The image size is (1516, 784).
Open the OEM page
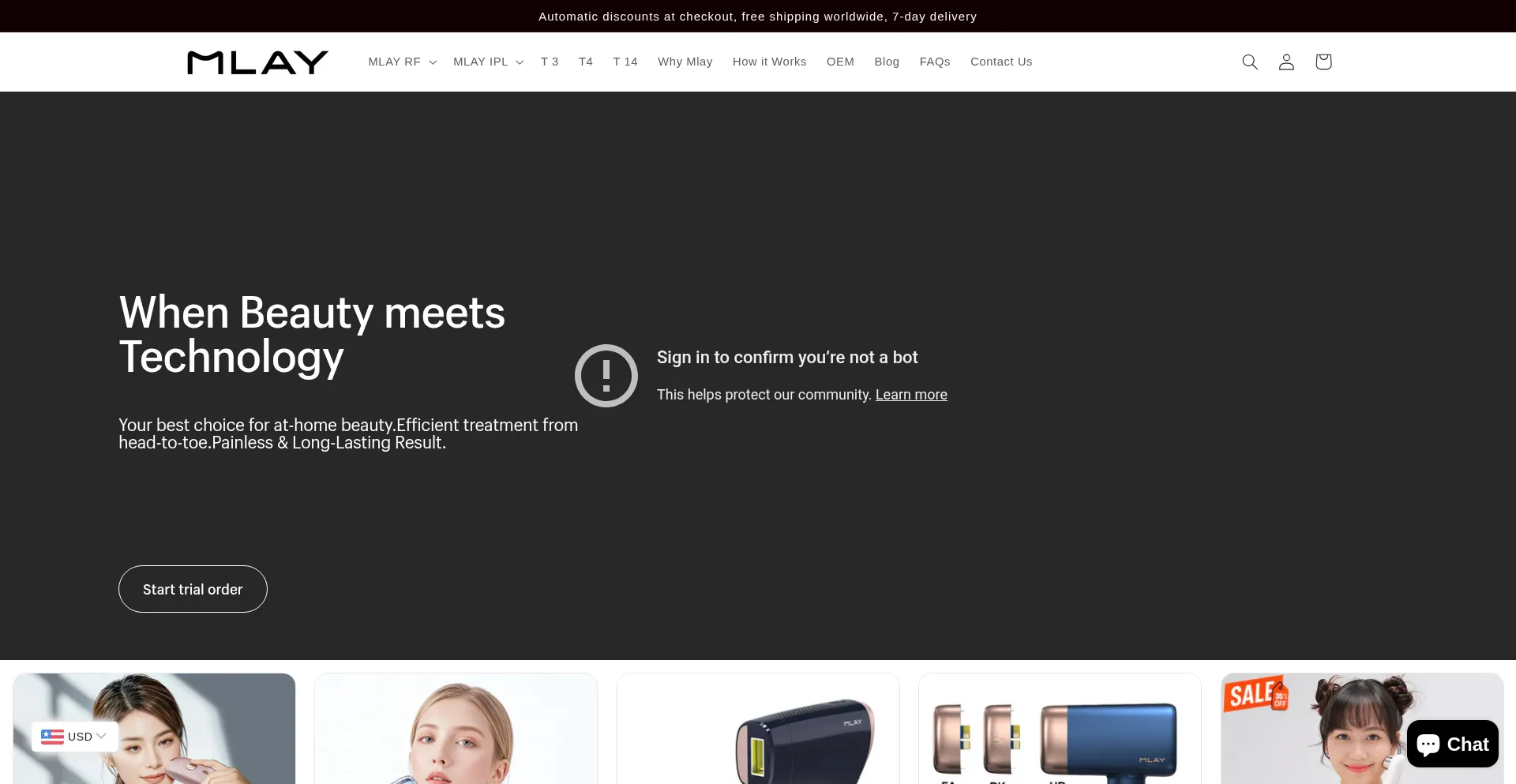click(840, 62)
